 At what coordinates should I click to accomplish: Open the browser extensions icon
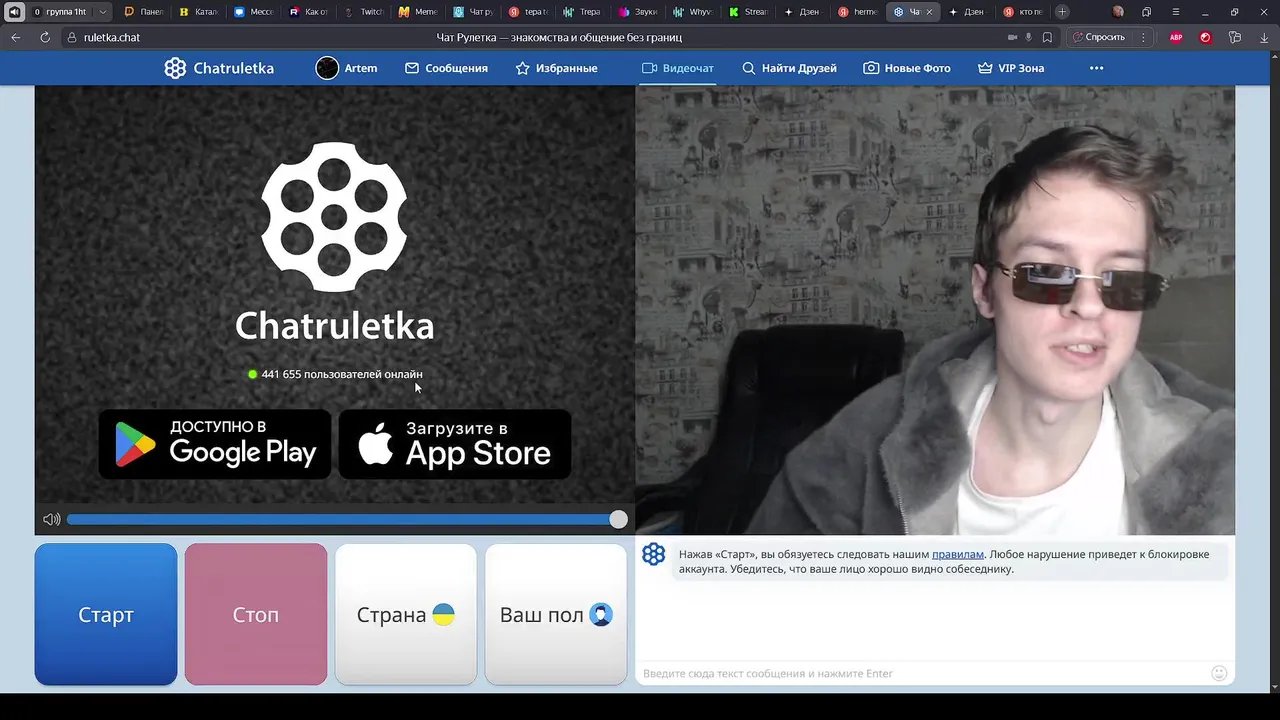(1235, 37)
